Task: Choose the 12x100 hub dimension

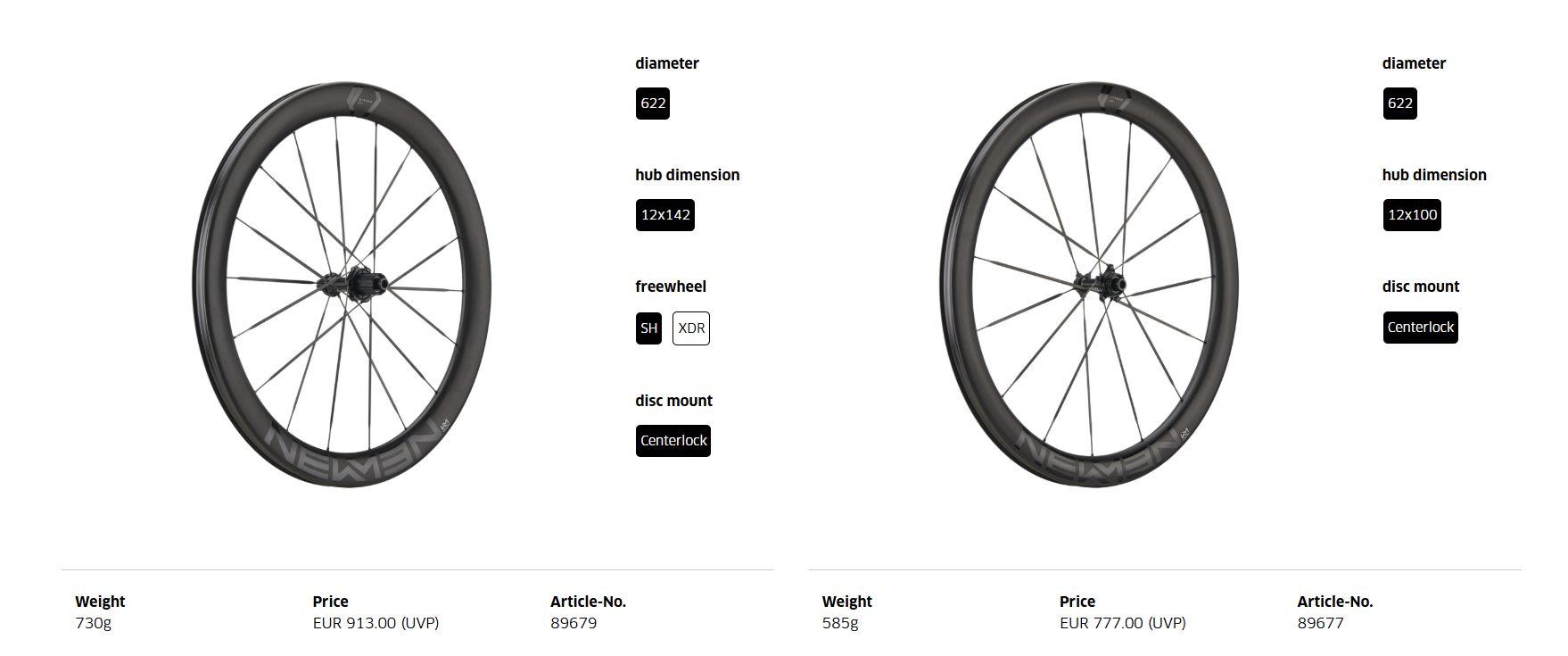Action: tap(1412, 215)
